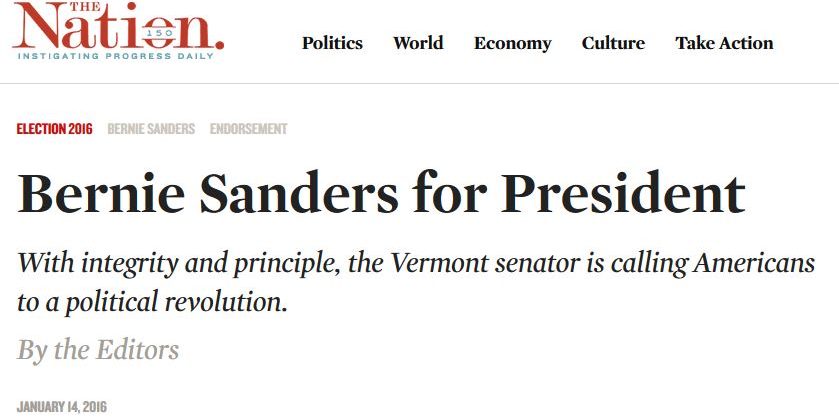839x420 pixels.
Task: Open the 'By the Editors' byline
Action: point(98,350)
